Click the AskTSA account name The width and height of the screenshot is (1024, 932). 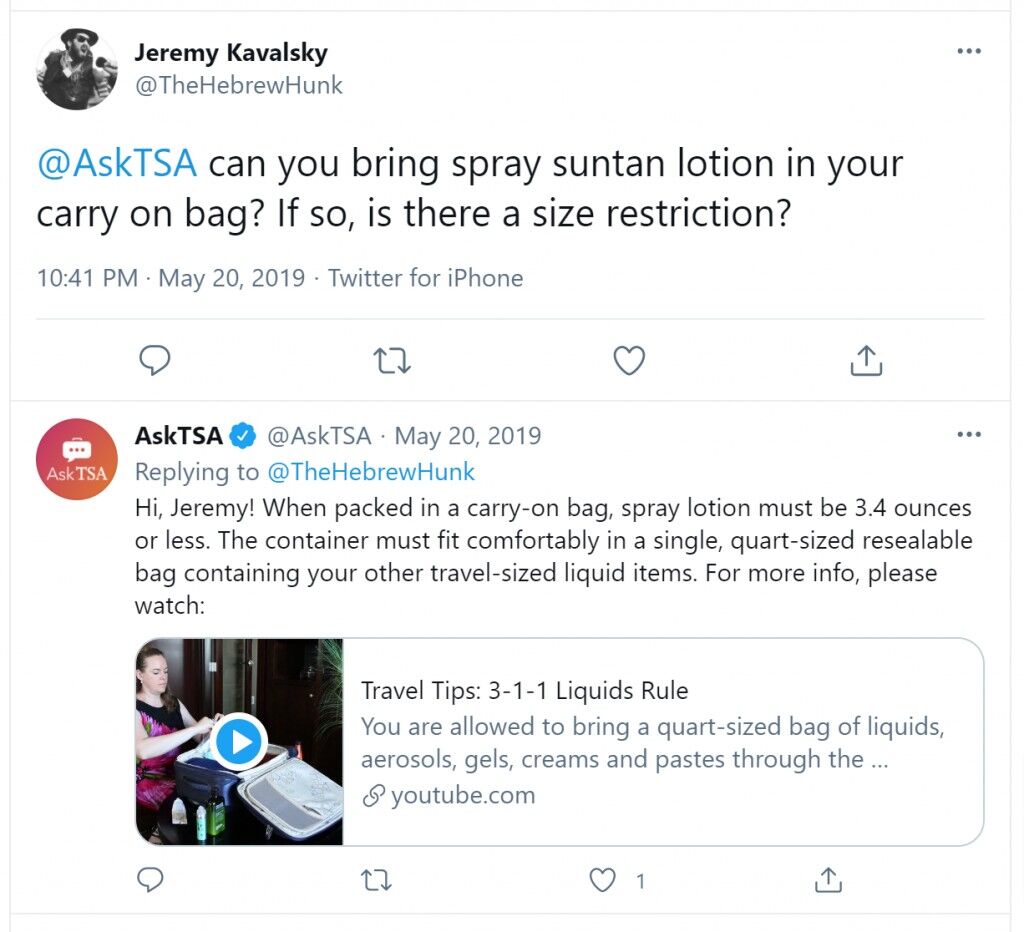coord(178,436)
